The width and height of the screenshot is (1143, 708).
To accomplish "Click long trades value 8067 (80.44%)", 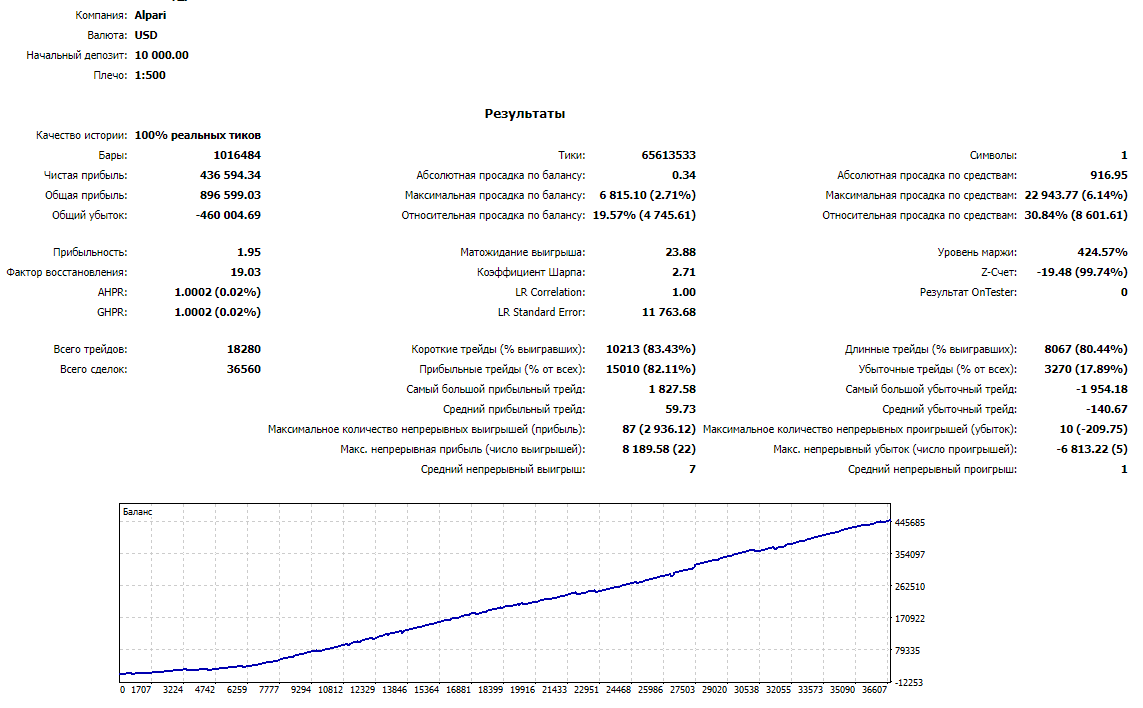I will (x=1085, y=349).
